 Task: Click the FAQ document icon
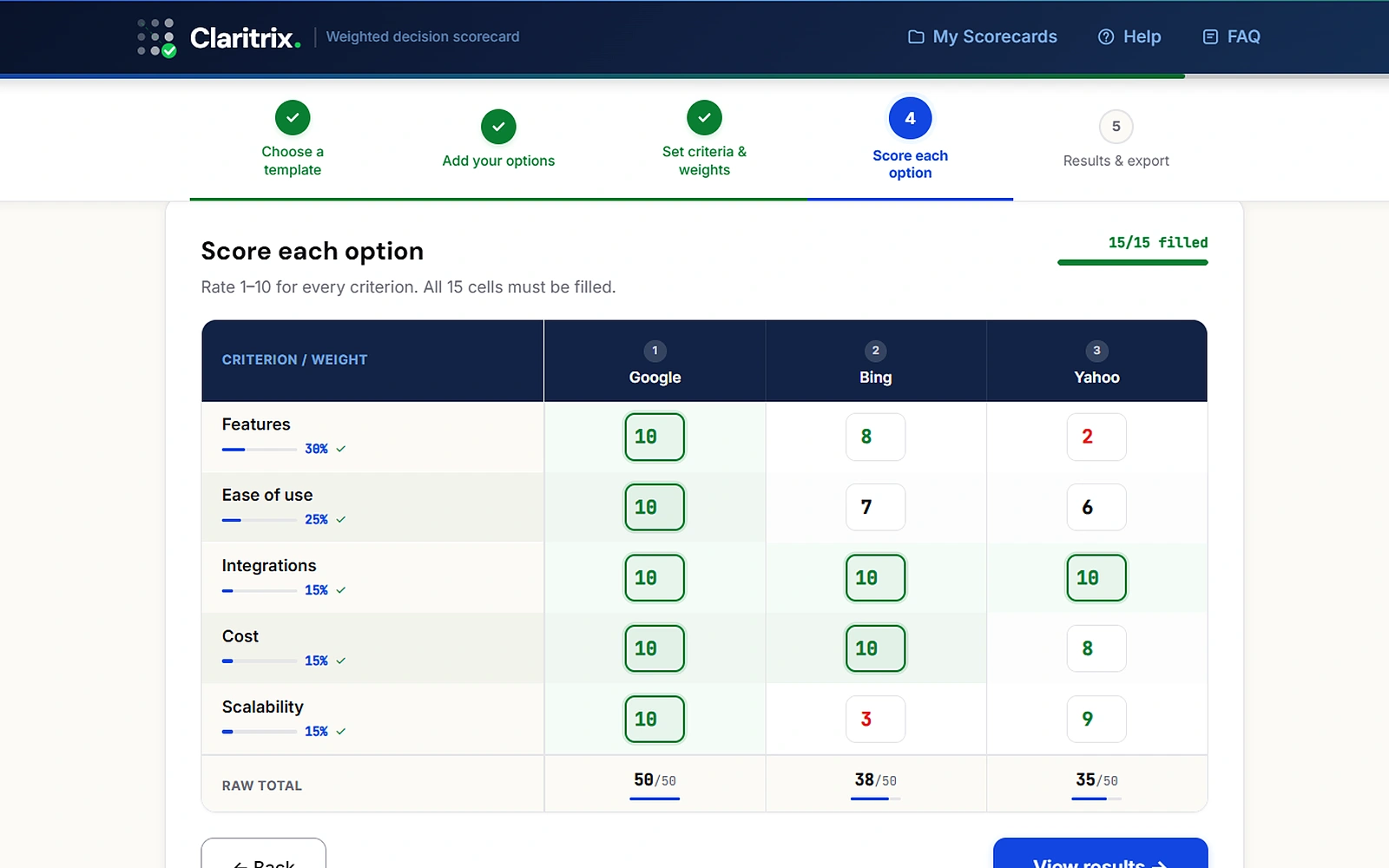[x=1210, y=36]
